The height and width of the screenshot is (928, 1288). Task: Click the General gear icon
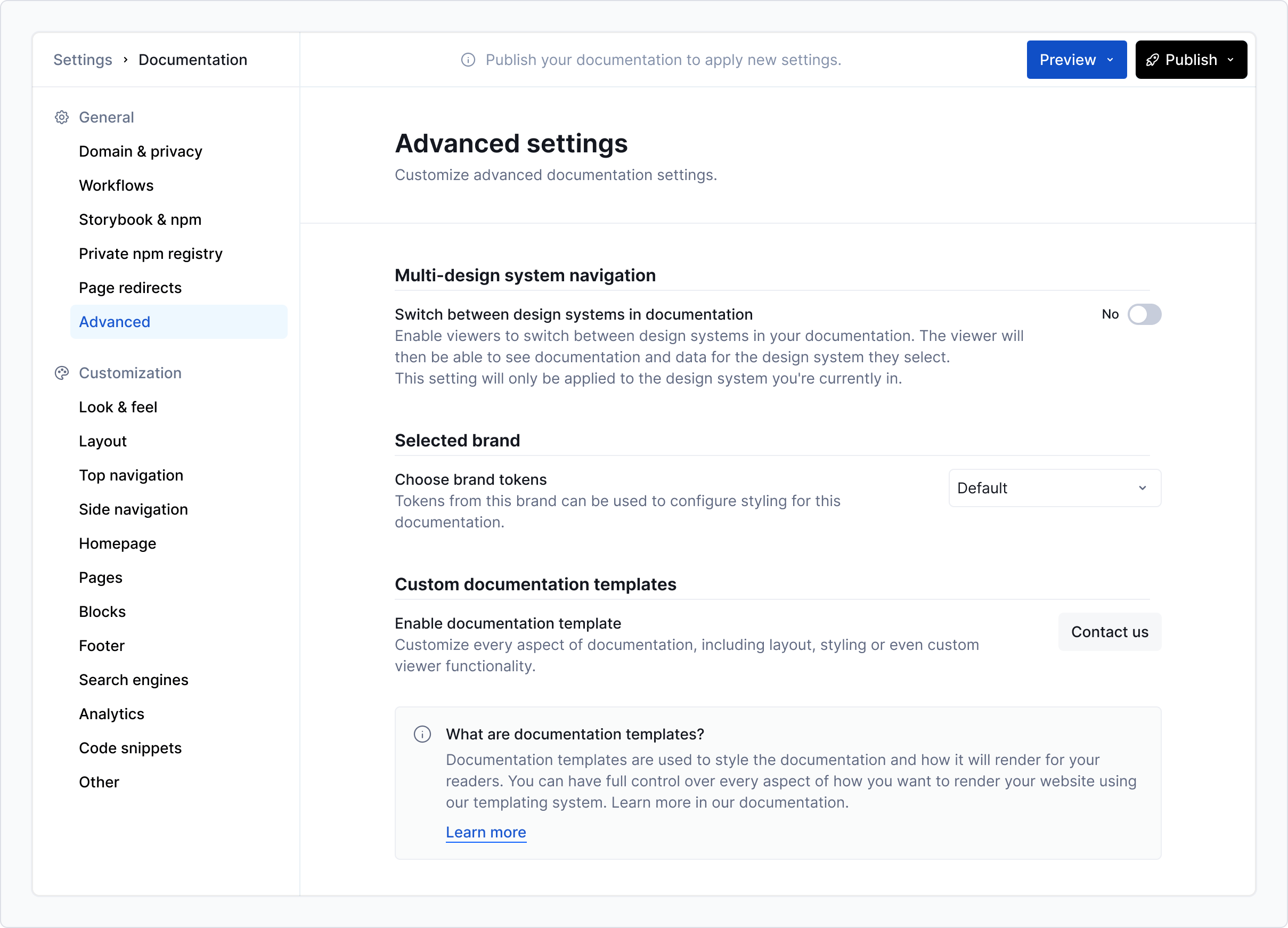[x=62, y=118]
